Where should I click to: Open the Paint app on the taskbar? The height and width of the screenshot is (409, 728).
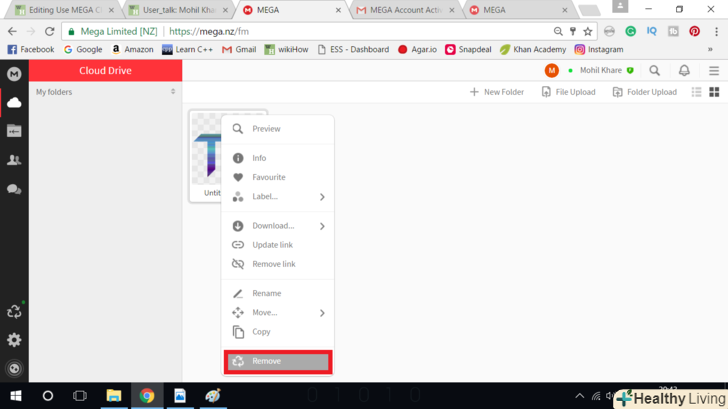[x=213, y=396]
